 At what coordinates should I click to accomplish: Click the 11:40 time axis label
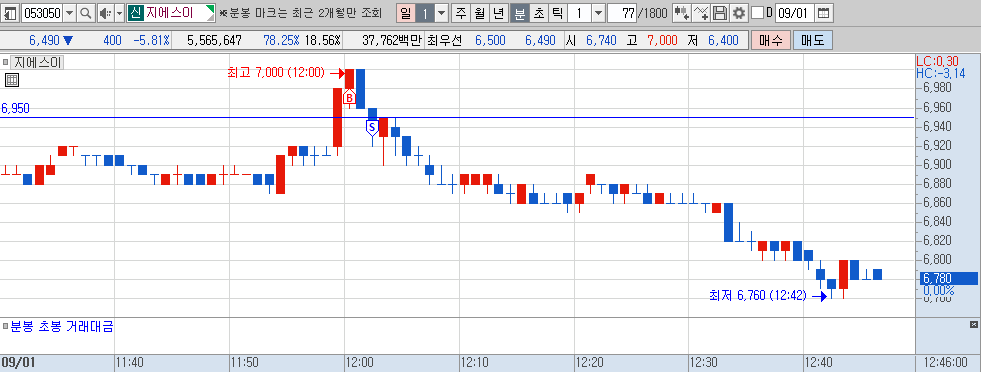(x=130, y=363)
